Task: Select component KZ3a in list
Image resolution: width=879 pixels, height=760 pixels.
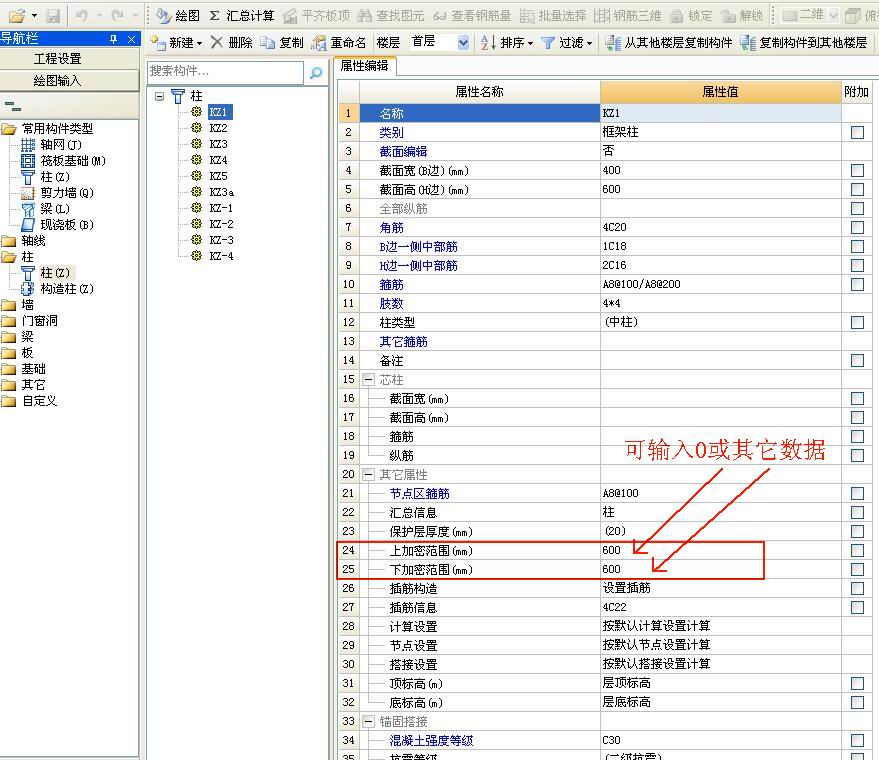Action: (221, 192)
